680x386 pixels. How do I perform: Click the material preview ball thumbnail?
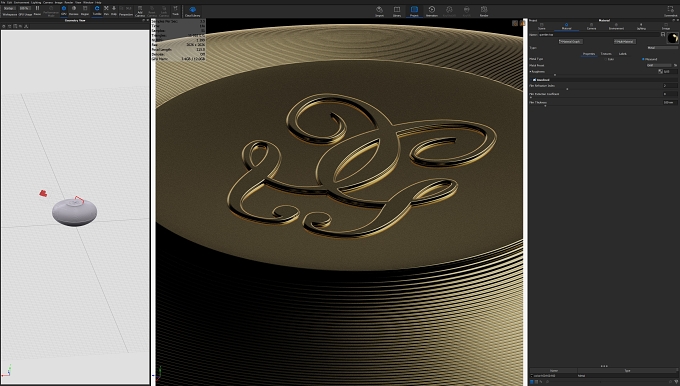(673, 38)
